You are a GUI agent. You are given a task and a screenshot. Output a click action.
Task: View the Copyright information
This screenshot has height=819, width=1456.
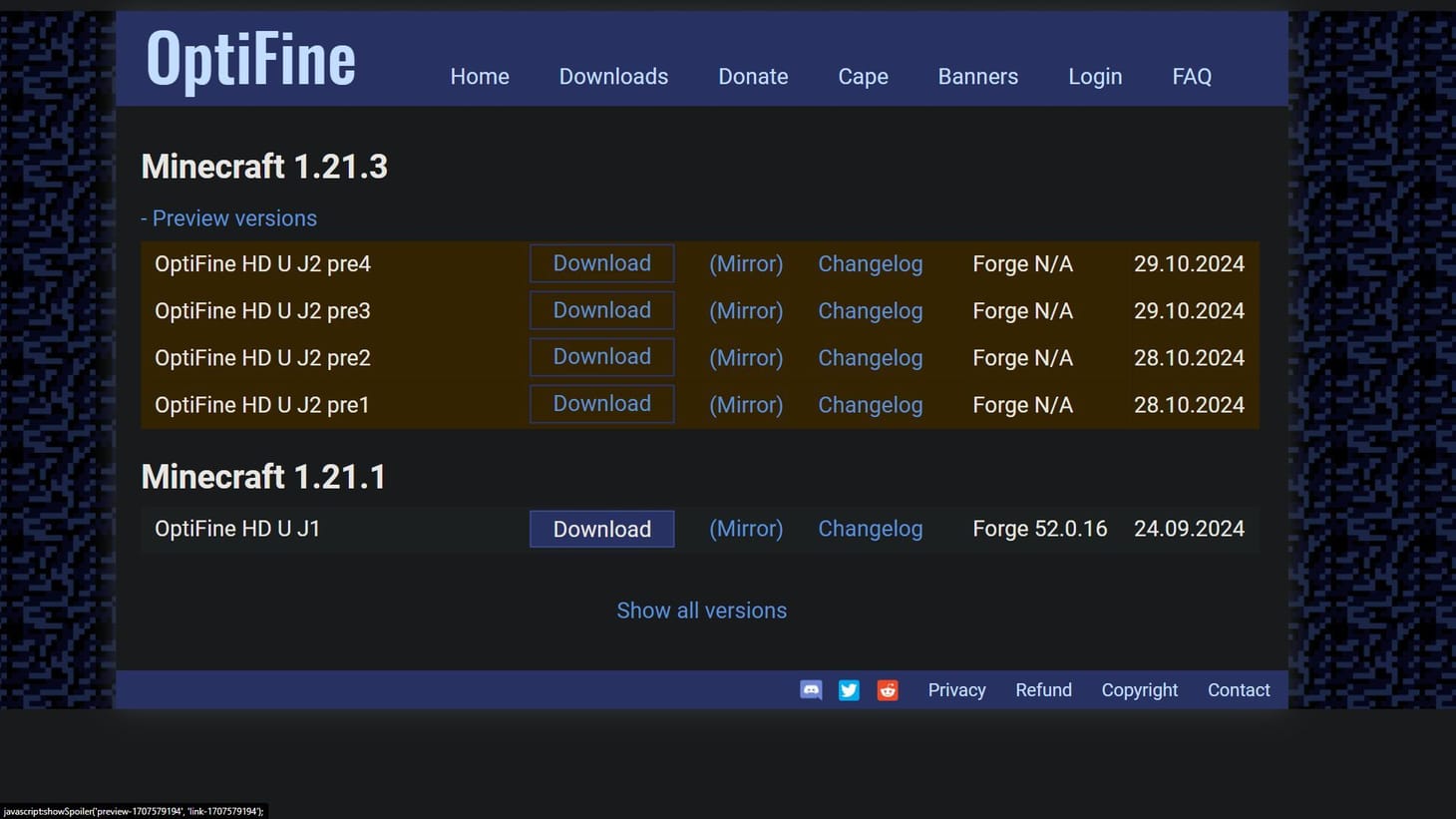tap(1139, 689)
